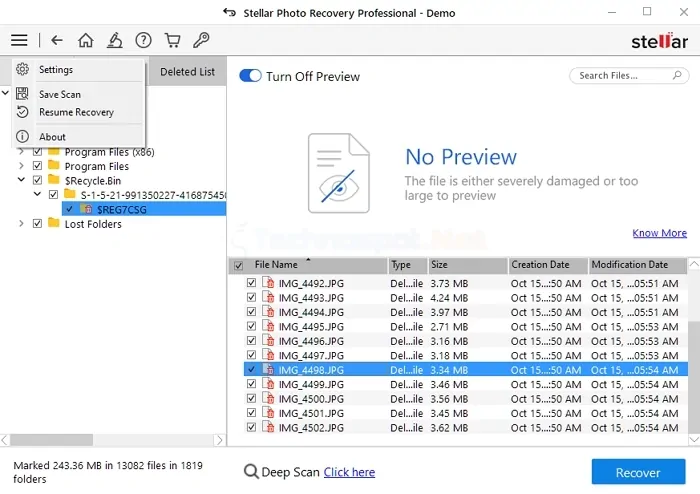Choose Resume Recovery from the menu
This screenshot has width=700, height=494.
(x=76, y=112)
